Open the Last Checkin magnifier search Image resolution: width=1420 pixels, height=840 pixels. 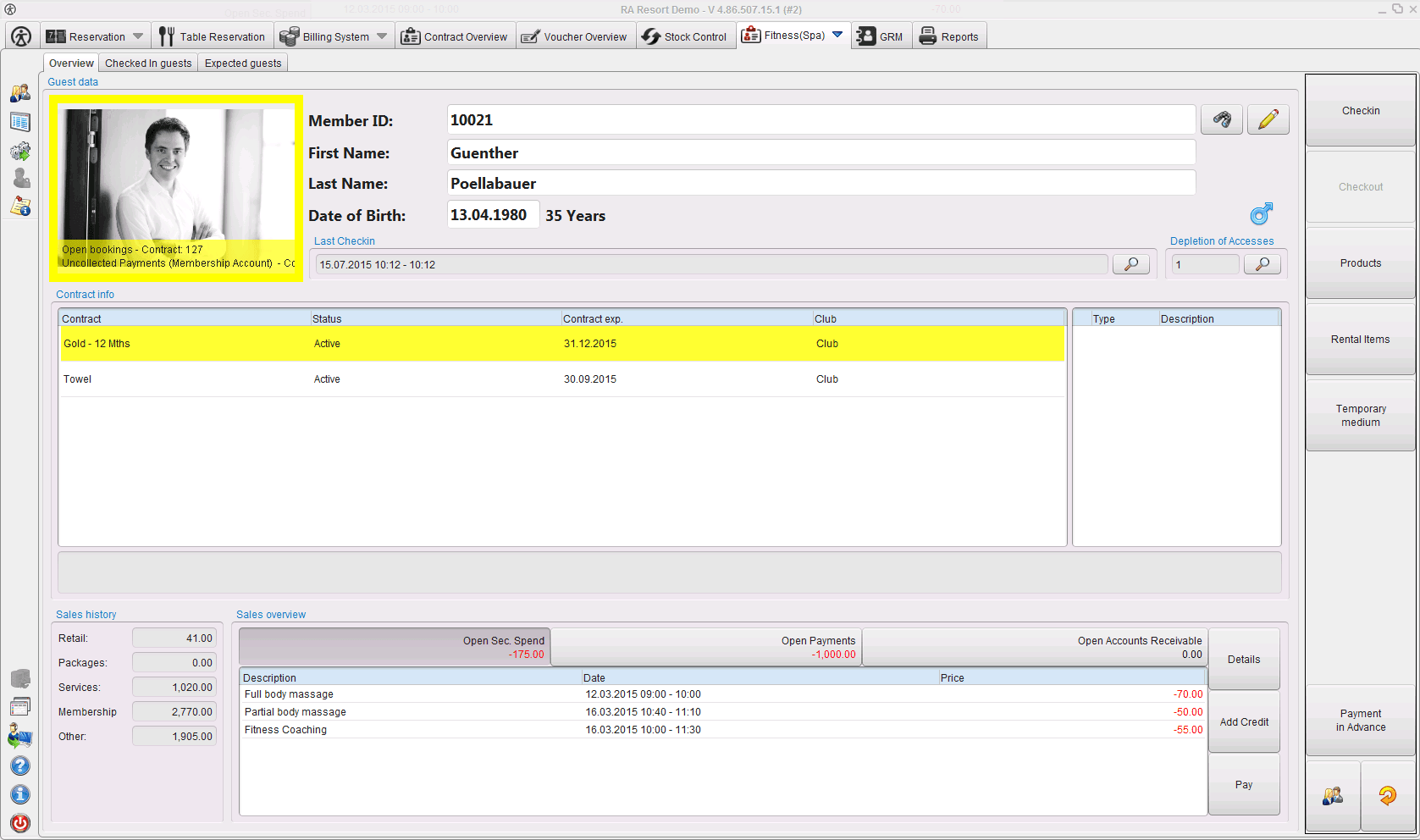1130,263
